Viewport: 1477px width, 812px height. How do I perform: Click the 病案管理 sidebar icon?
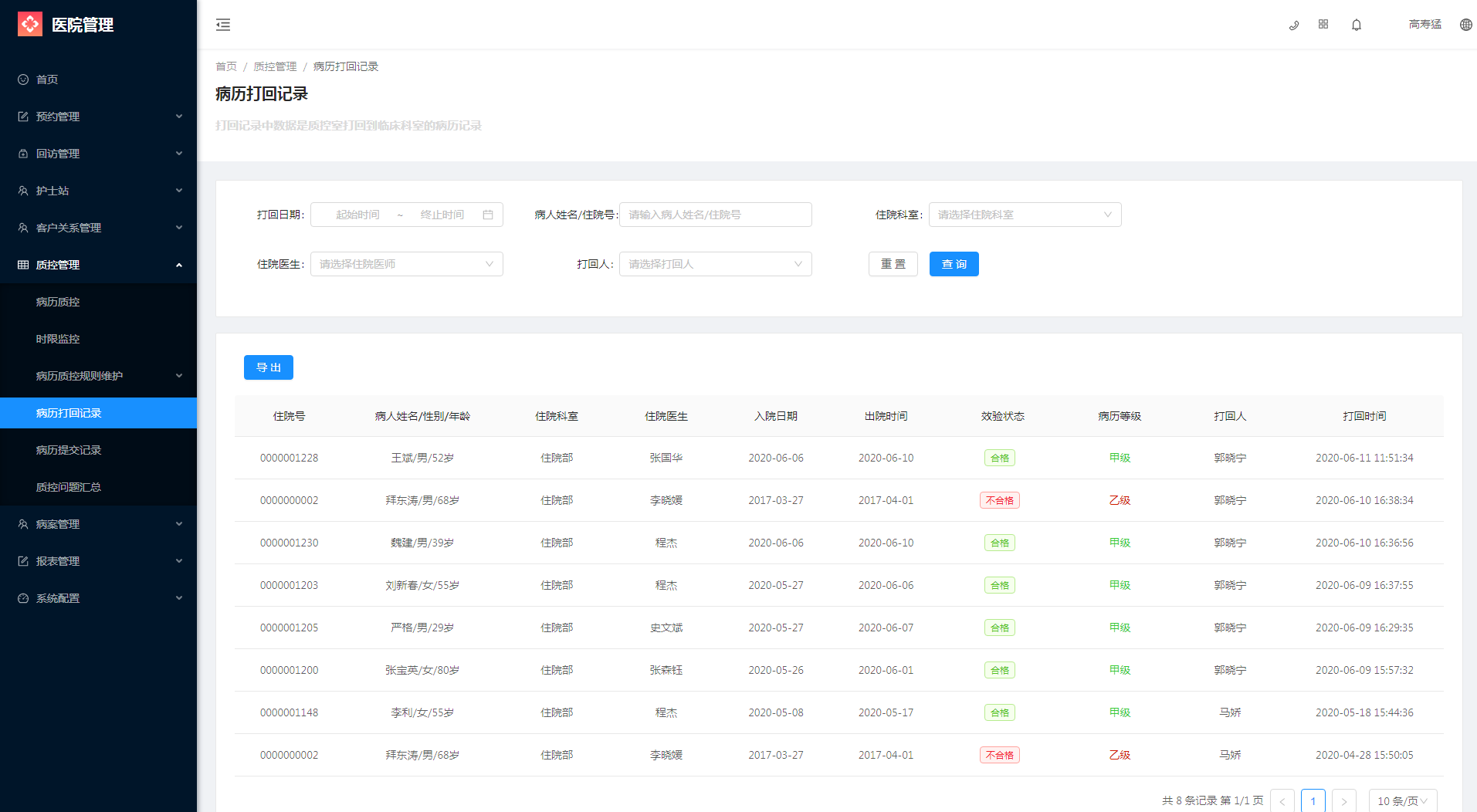tap(23, 524)
